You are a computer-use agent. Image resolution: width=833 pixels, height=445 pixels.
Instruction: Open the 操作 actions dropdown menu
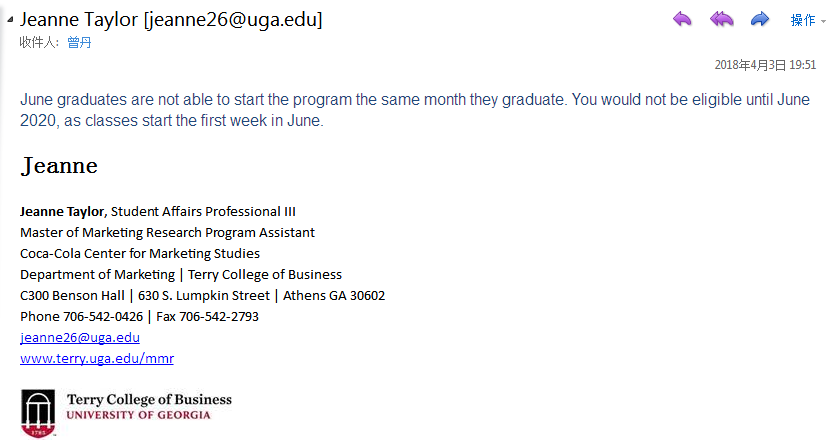(x=803, y=20)
